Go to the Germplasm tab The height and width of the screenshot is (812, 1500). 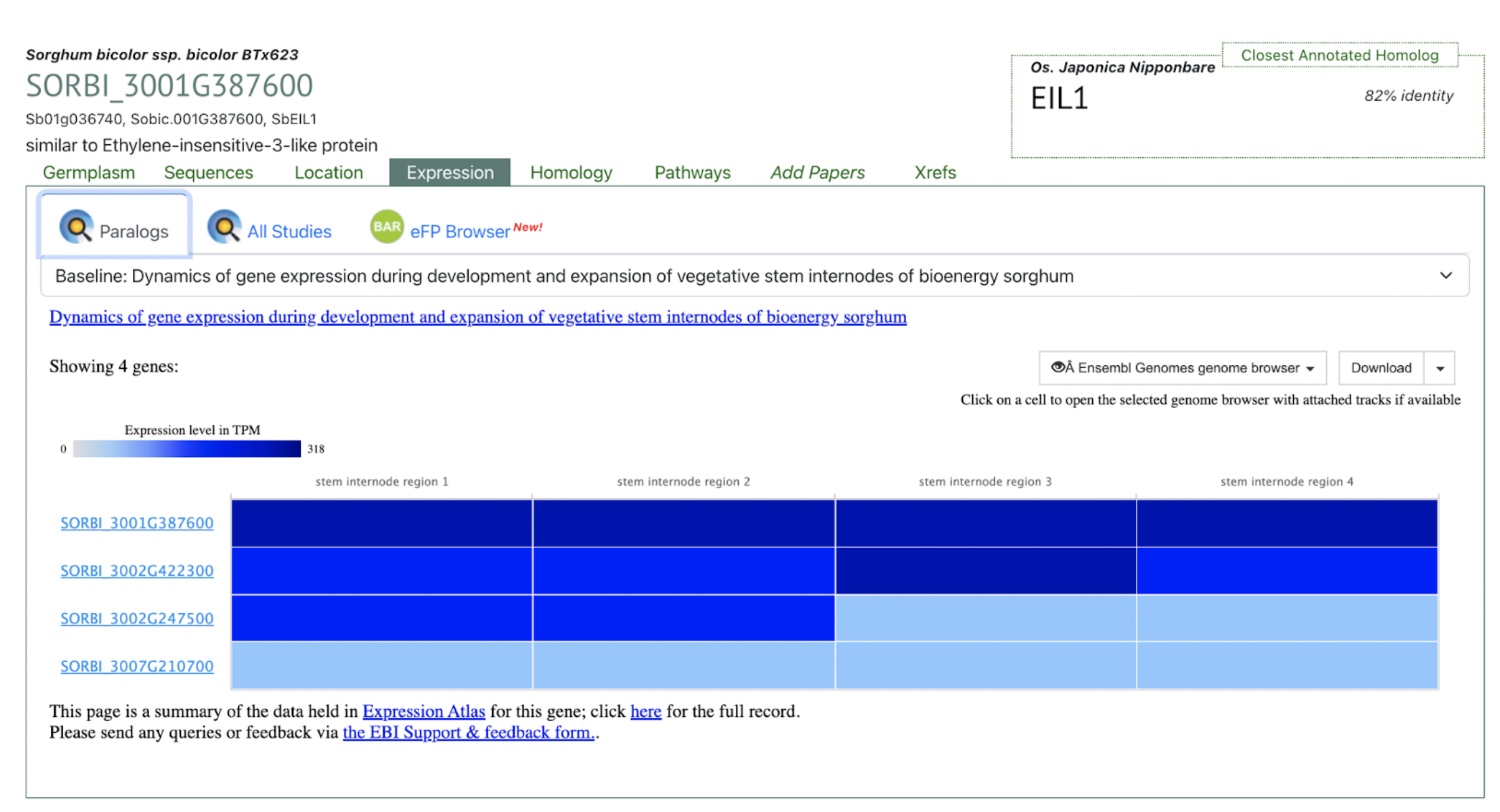(x=89, y=173)
